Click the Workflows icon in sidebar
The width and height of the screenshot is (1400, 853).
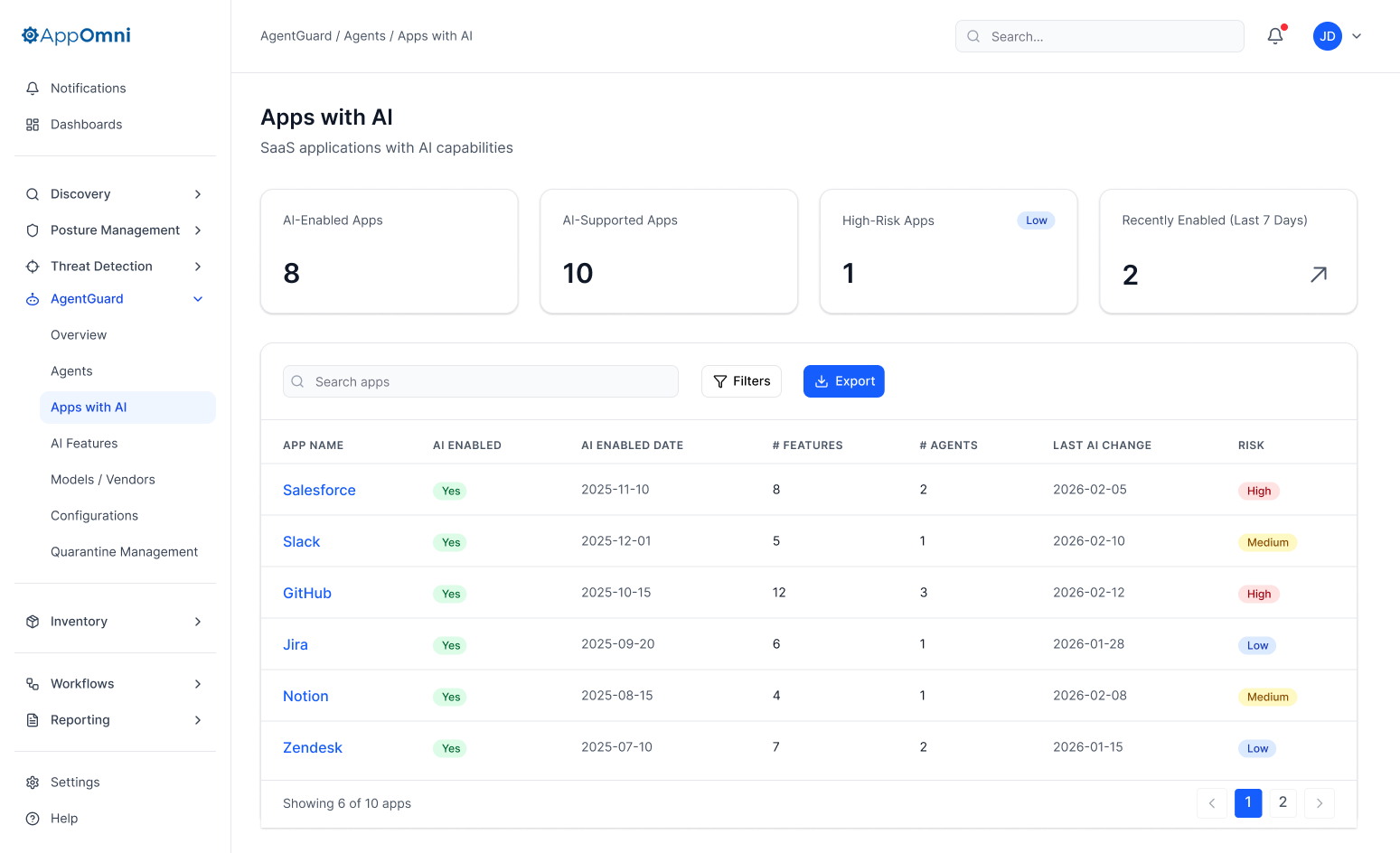click(x=33, y=683)
